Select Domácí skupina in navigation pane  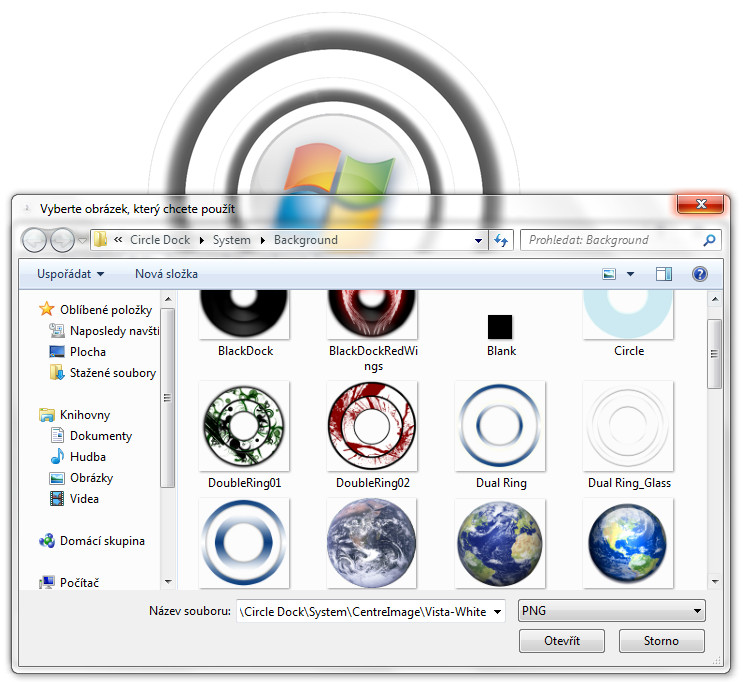pos(92,541)
